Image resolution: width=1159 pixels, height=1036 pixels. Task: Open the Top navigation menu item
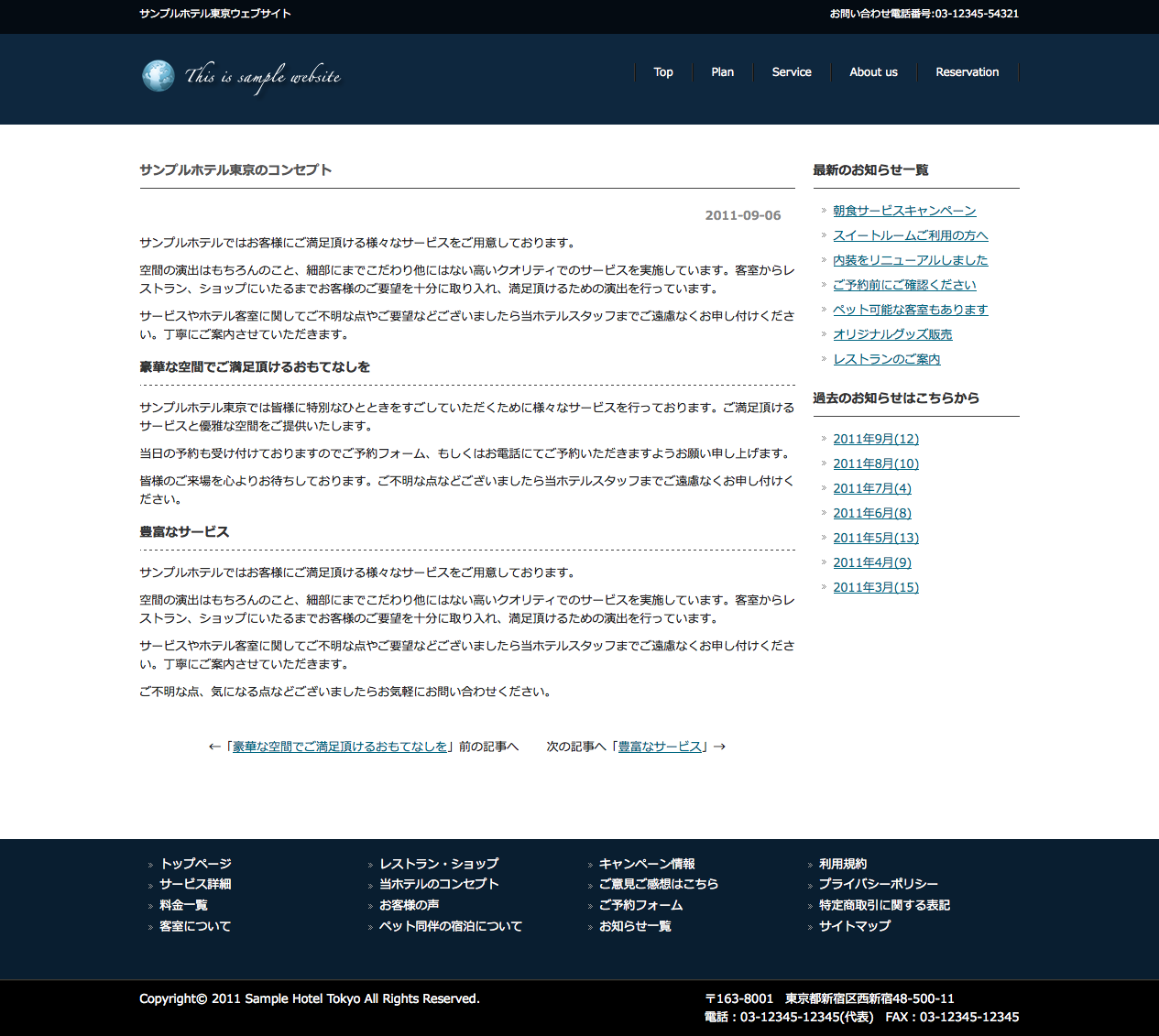[663, 72]
